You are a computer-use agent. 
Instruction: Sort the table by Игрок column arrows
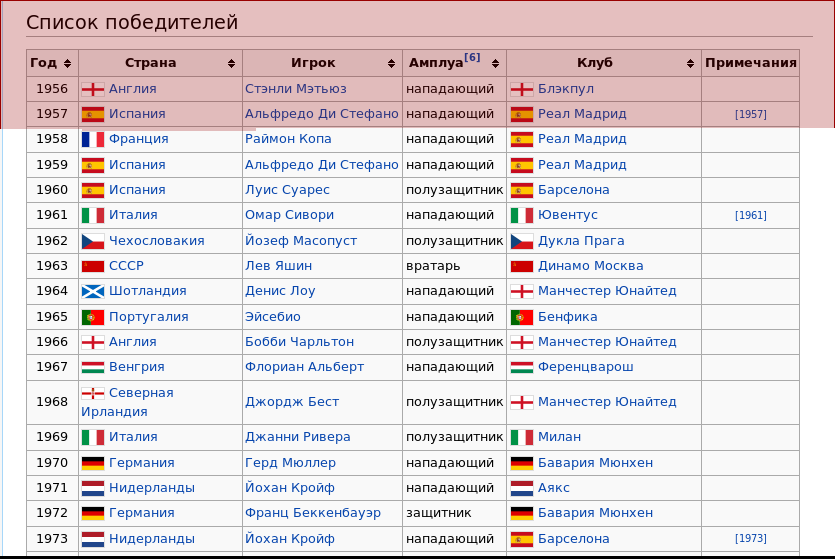coord(391,63)
